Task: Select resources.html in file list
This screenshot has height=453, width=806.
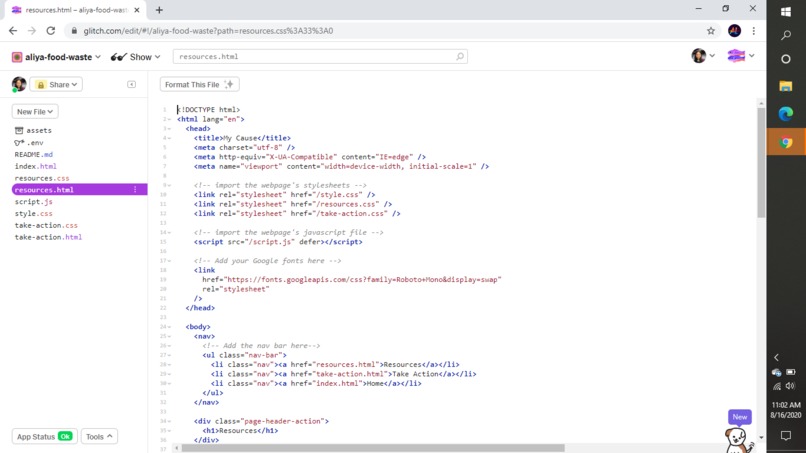Action: pos(79,190)
